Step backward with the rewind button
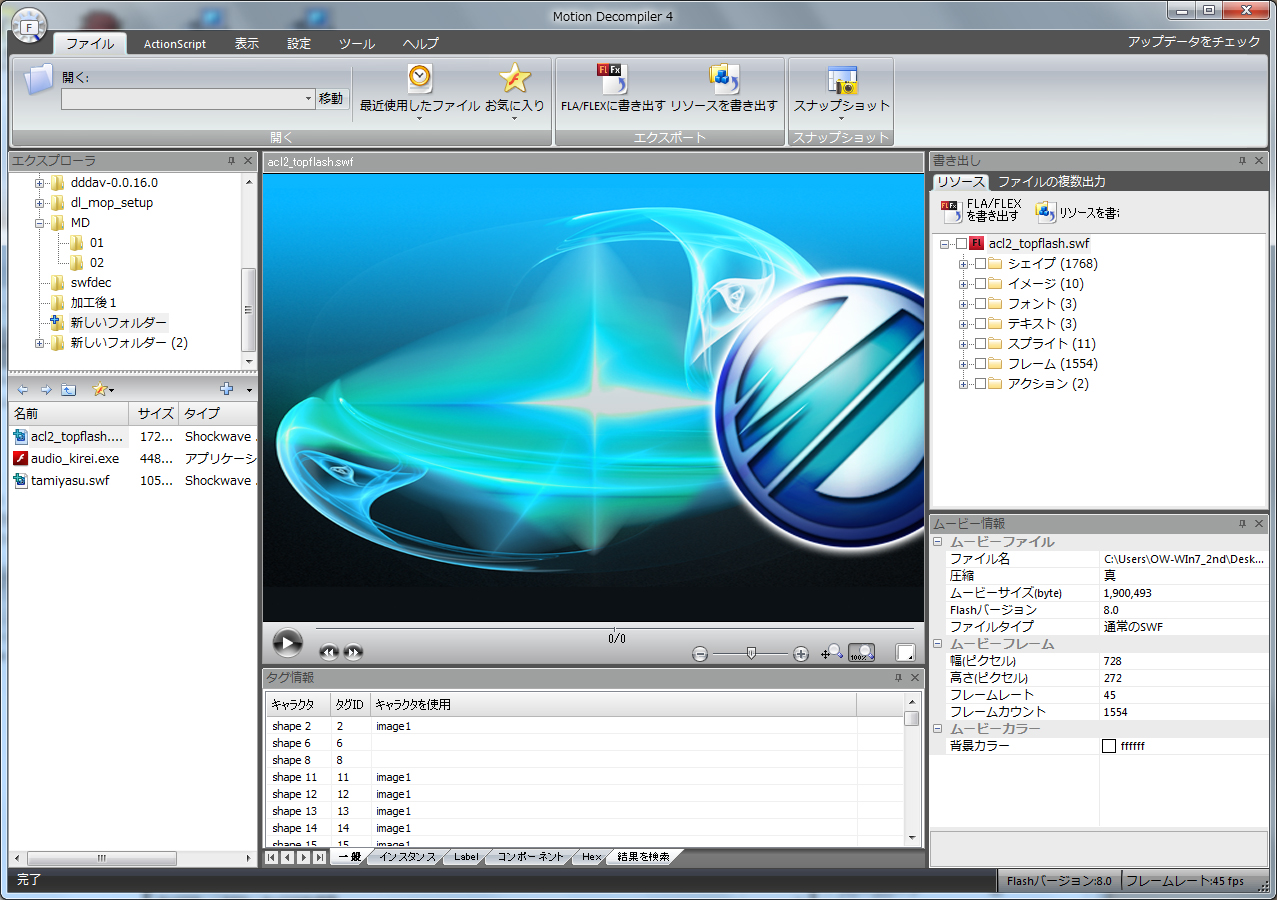Screen dimensions: 1277x900 click(x=329, y=652)
